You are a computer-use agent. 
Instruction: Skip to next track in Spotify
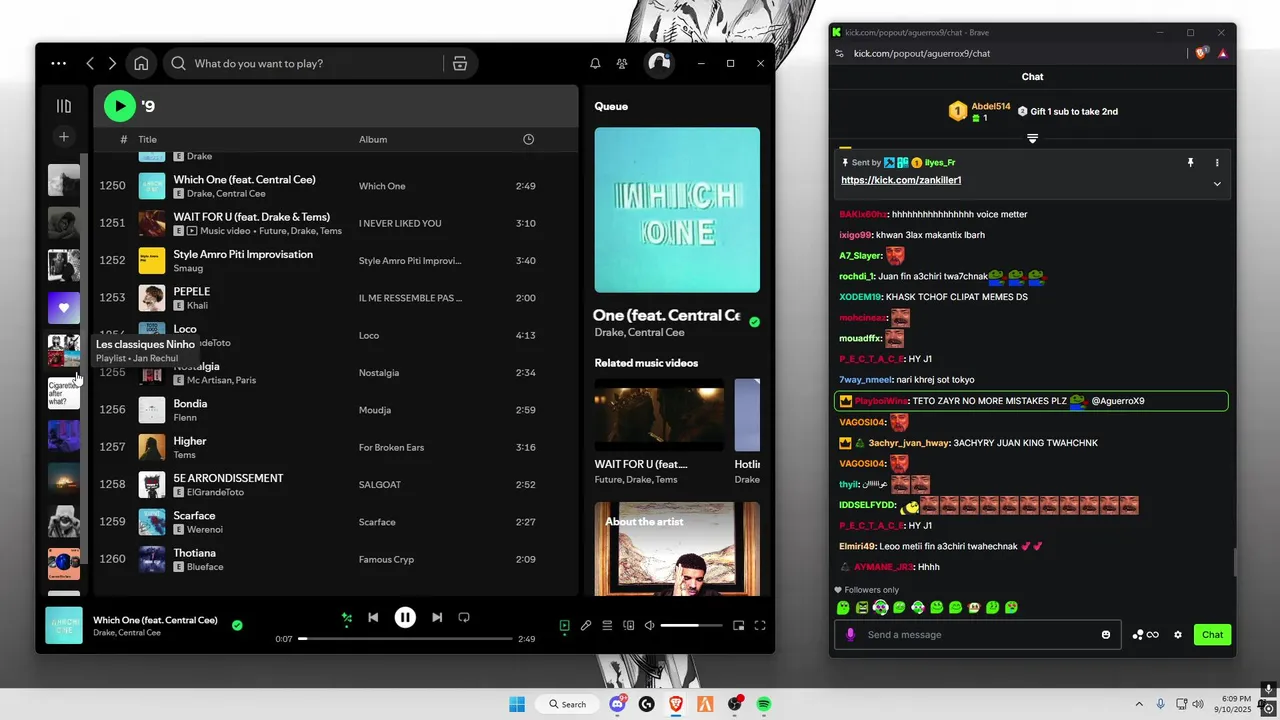pyautogui.click(x=437, y=618)
